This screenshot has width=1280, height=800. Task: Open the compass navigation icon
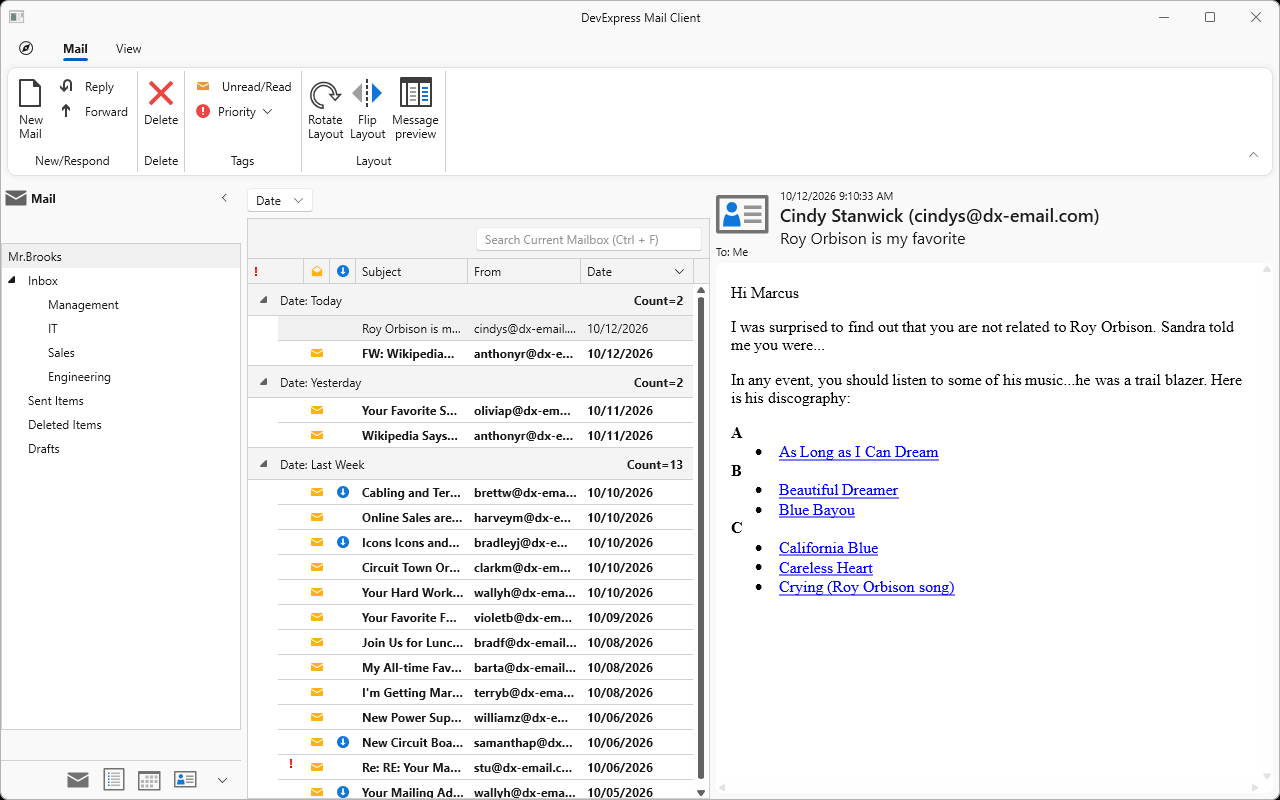coord(26,49)
